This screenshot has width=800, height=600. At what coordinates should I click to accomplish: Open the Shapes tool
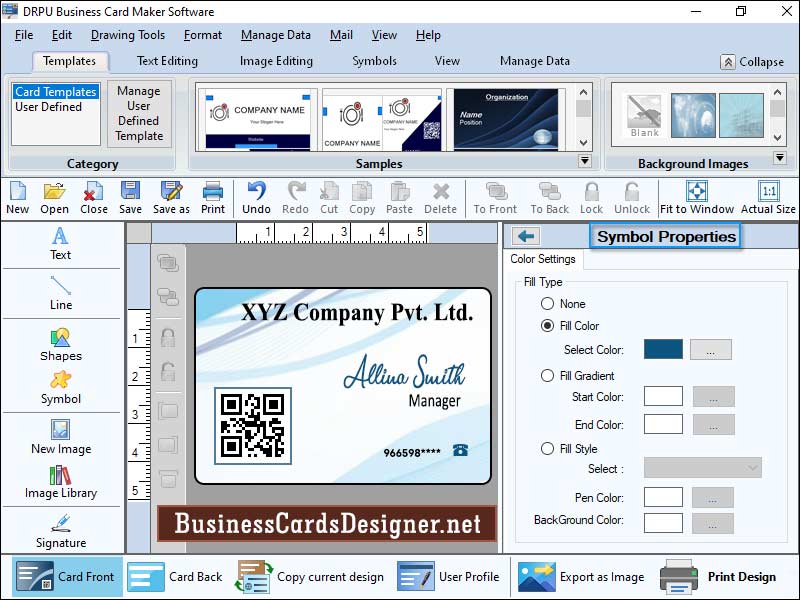[60, 348]
